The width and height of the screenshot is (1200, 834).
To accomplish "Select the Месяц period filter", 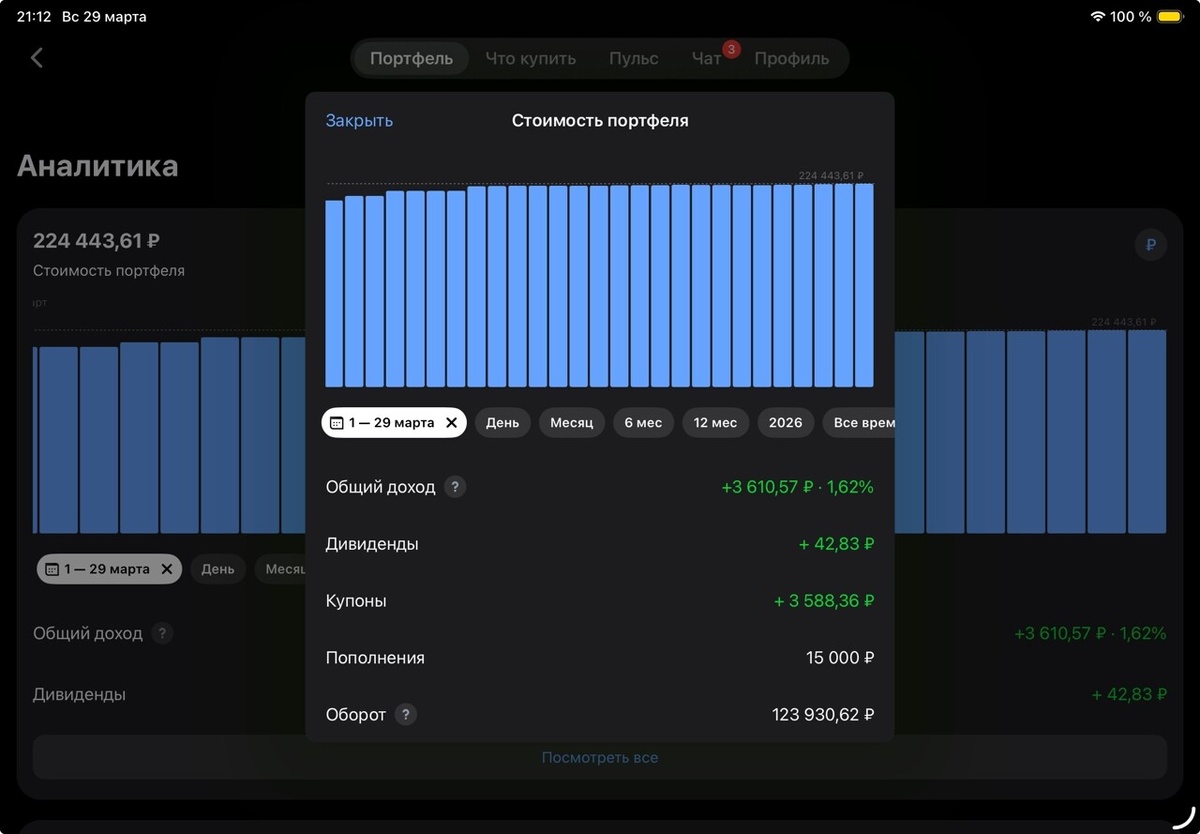I will pos(571,422).
